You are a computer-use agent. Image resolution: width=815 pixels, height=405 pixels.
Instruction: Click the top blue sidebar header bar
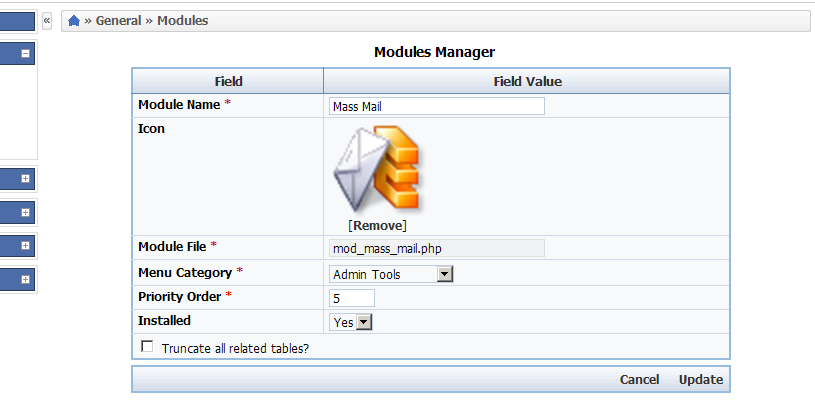coord(17,22)
